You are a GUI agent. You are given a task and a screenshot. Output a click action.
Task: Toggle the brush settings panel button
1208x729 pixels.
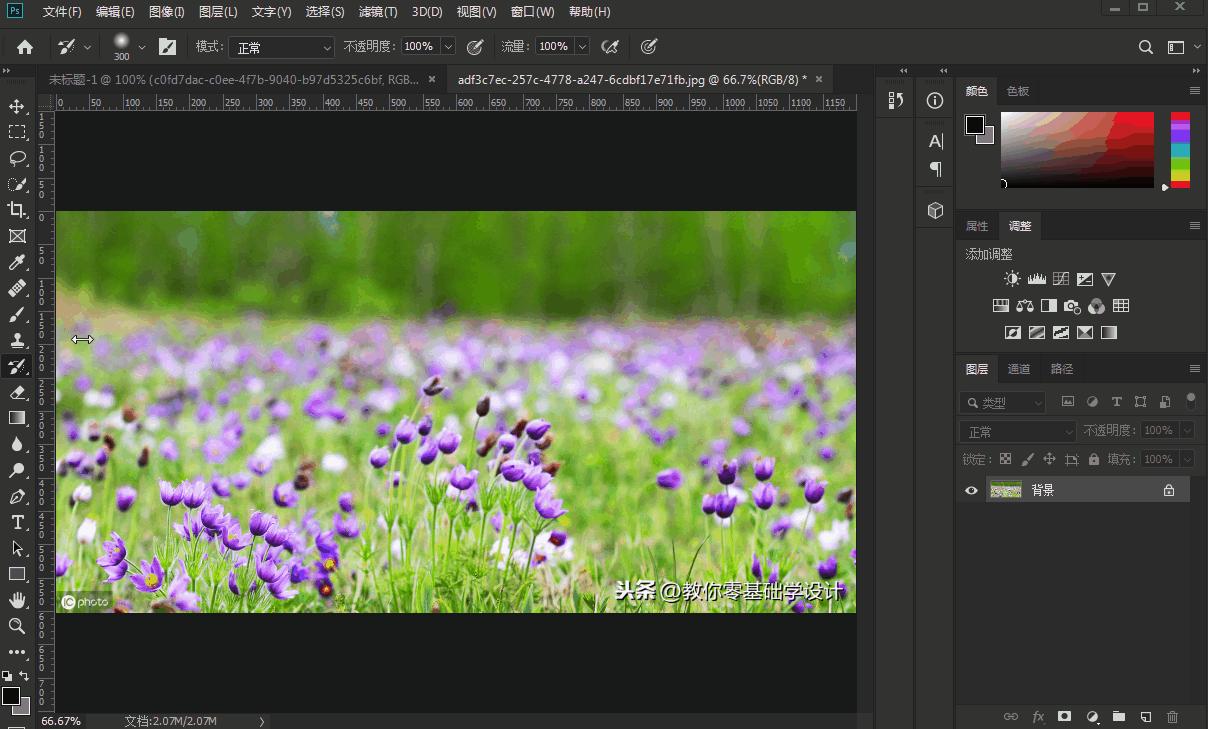(168, 47)
